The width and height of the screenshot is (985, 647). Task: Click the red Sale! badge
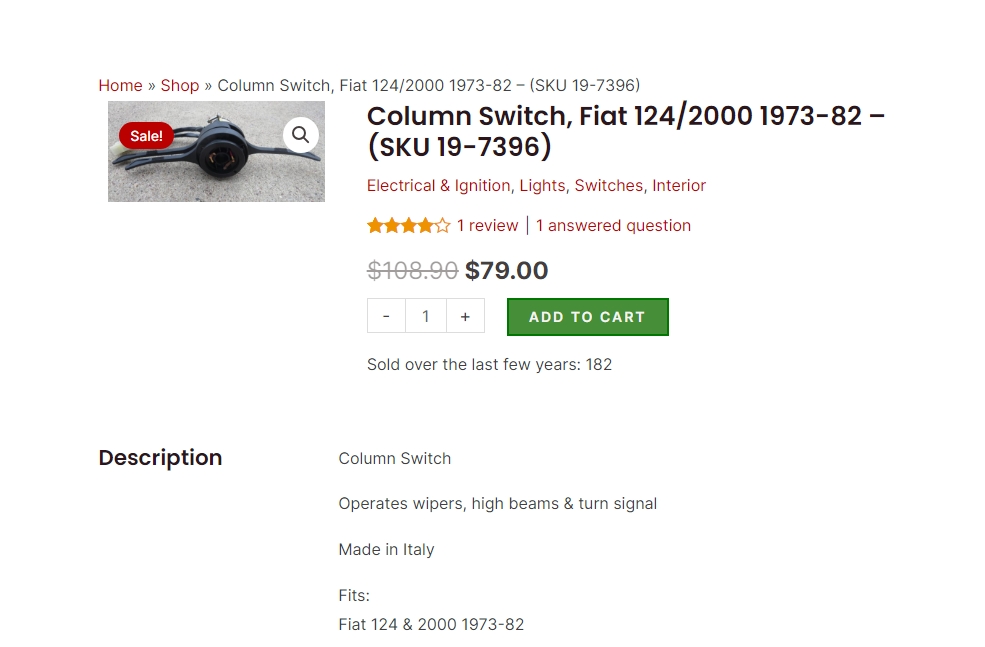146,136
